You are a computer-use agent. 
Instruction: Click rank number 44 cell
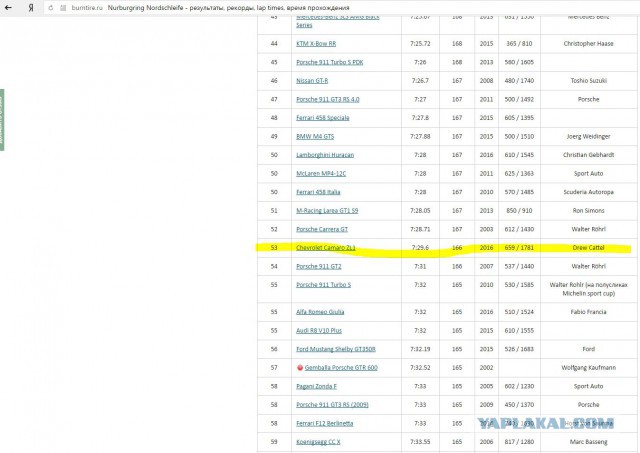click(274, 44)
